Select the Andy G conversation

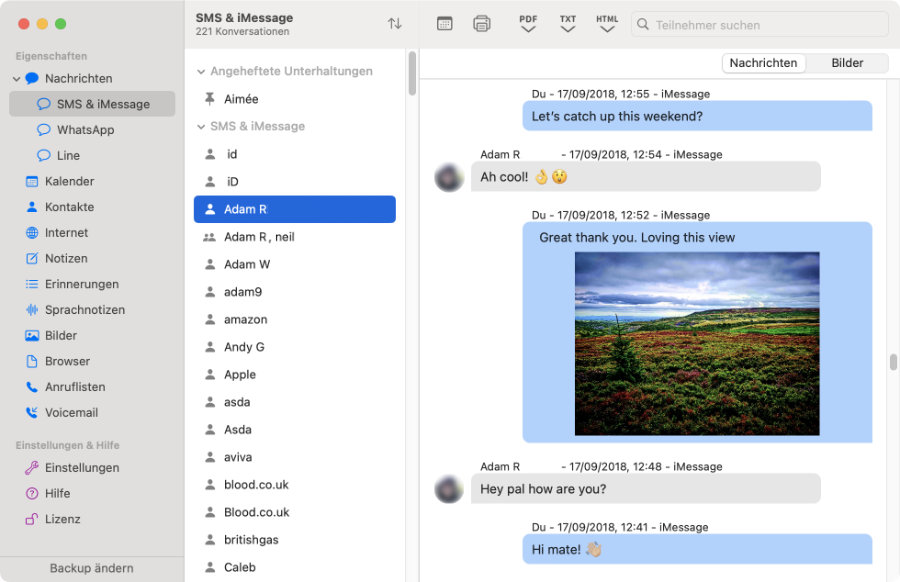pos(294,347)
